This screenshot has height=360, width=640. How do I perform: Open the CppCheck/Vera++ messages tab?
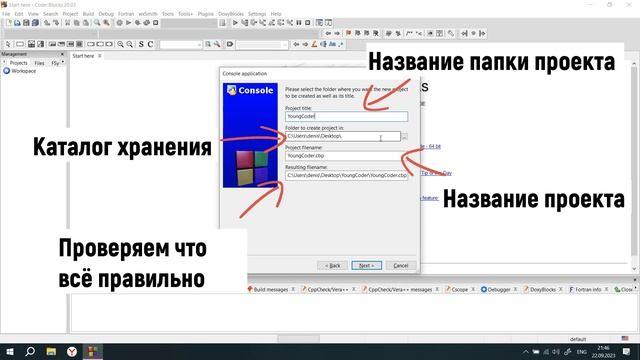tap(400, 289)
